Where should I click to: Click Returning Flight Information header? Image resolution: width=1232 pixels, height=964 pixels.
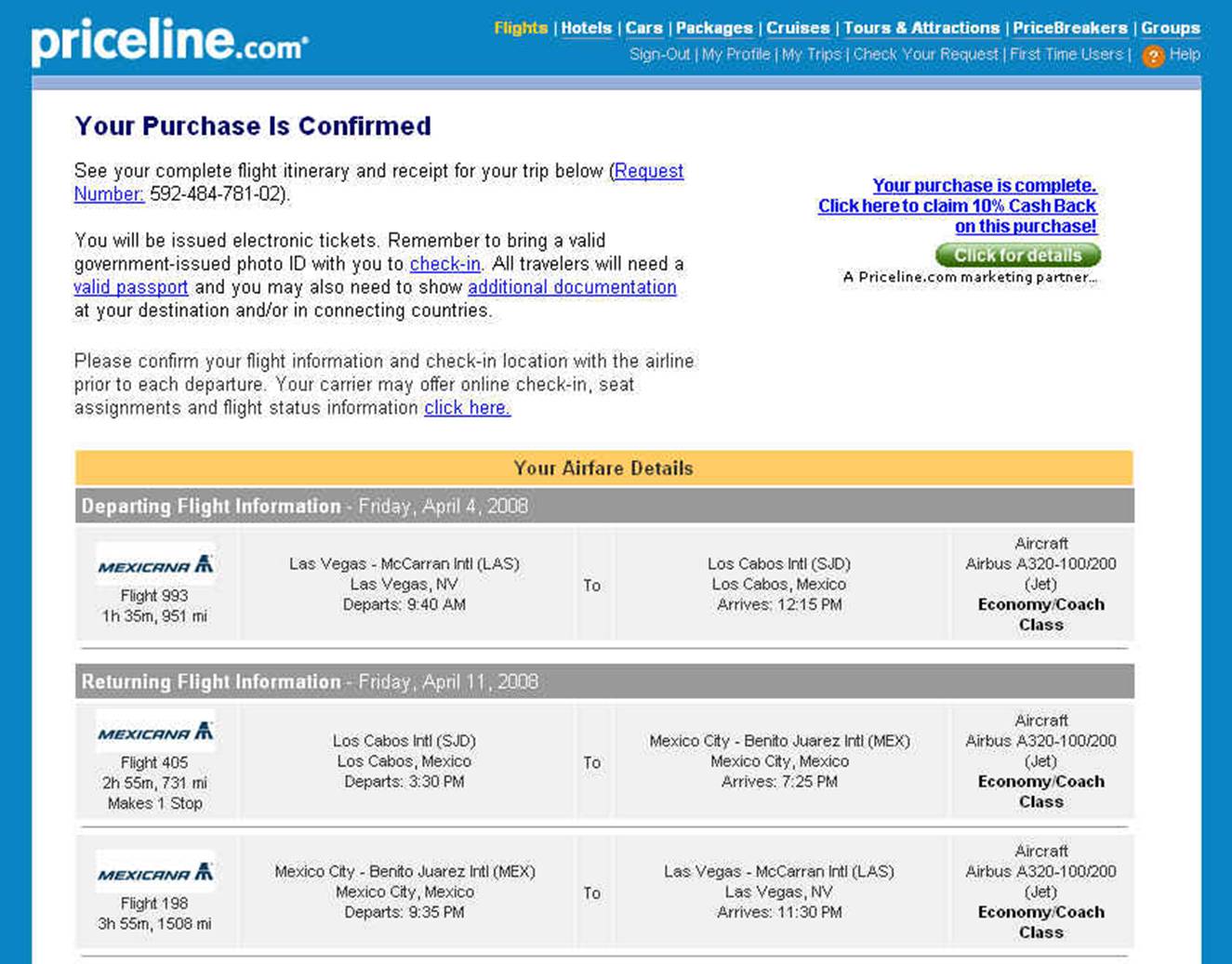[x=604, y=681]
